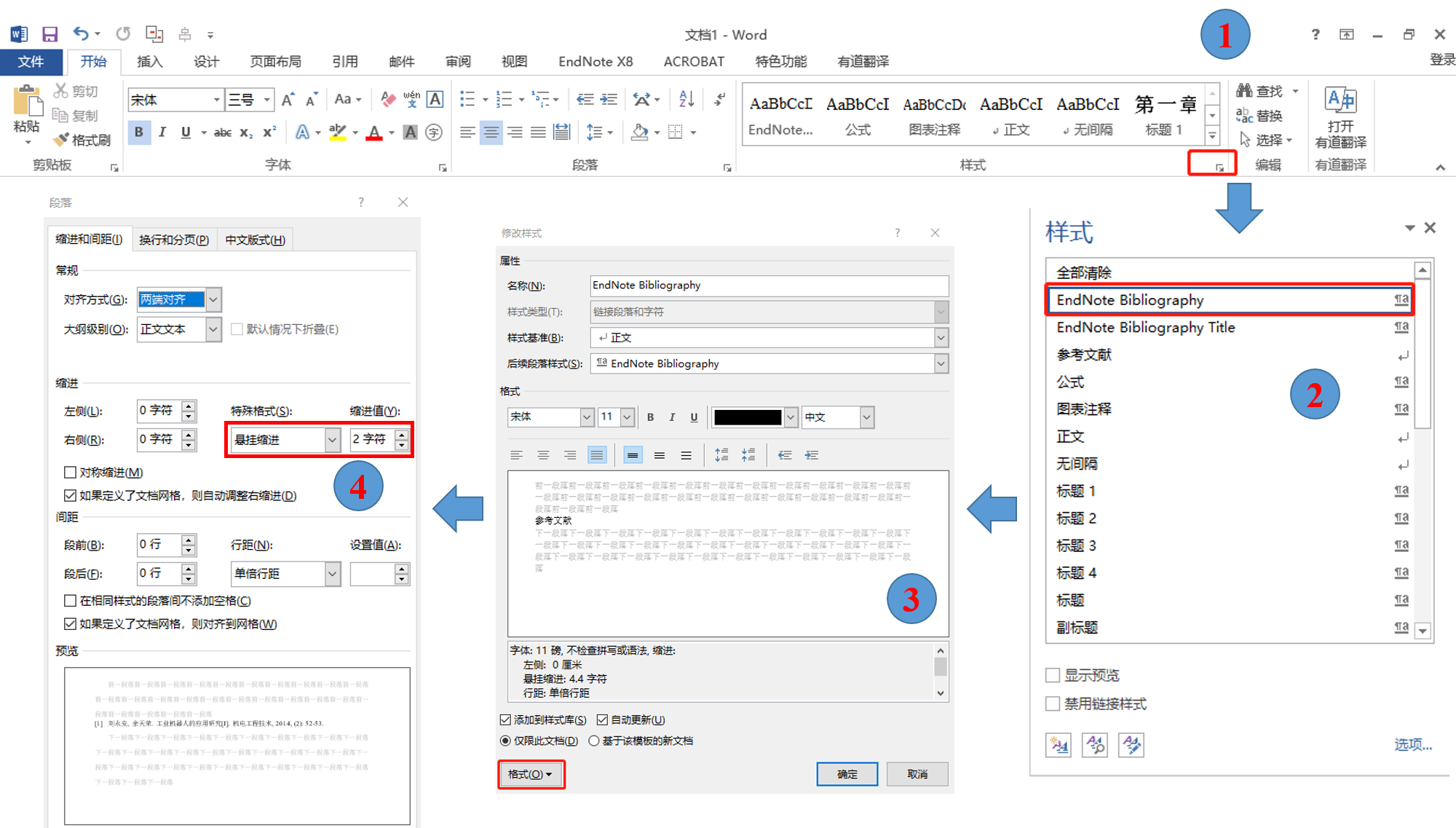
Task: Click the New Style icon in styles pane
Action: pos(1058,744)
